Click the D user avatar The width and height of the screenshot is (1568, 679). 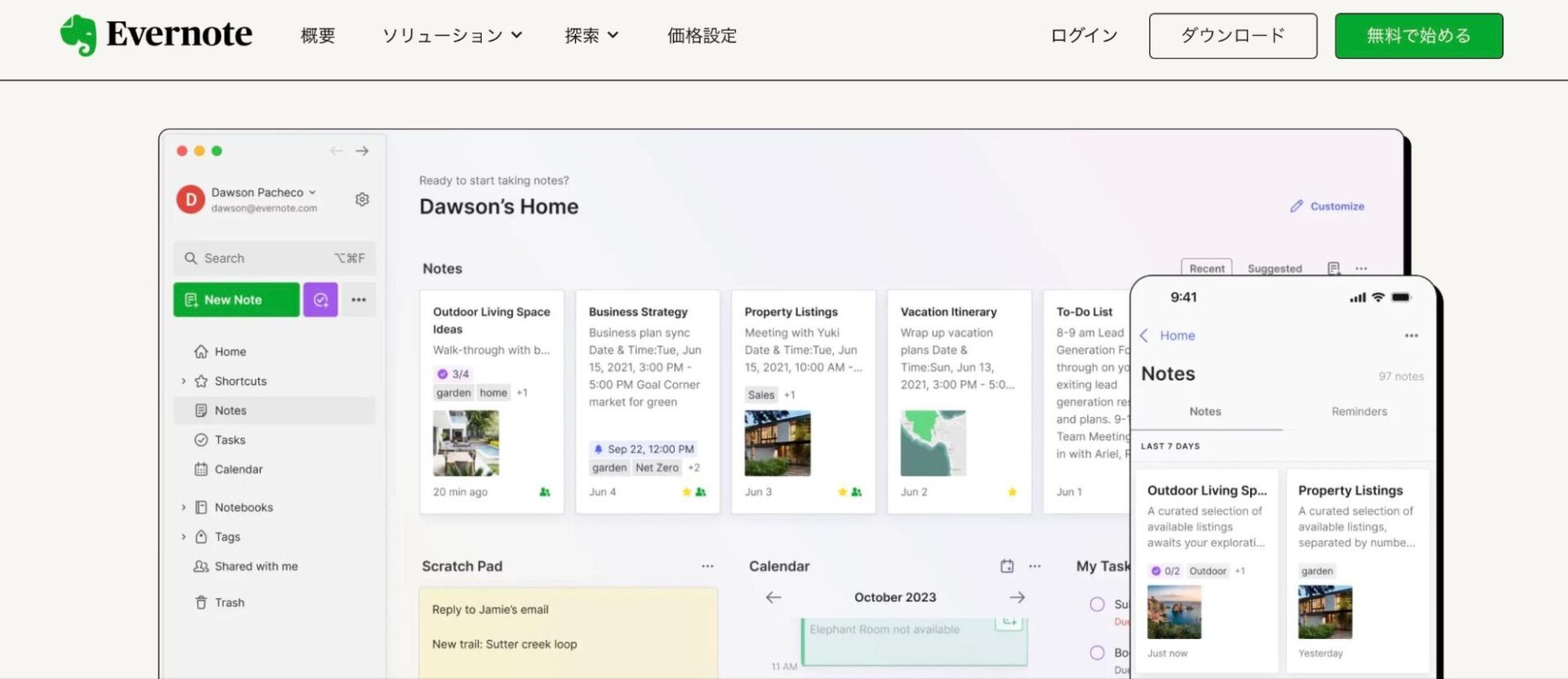coord(190,199)
